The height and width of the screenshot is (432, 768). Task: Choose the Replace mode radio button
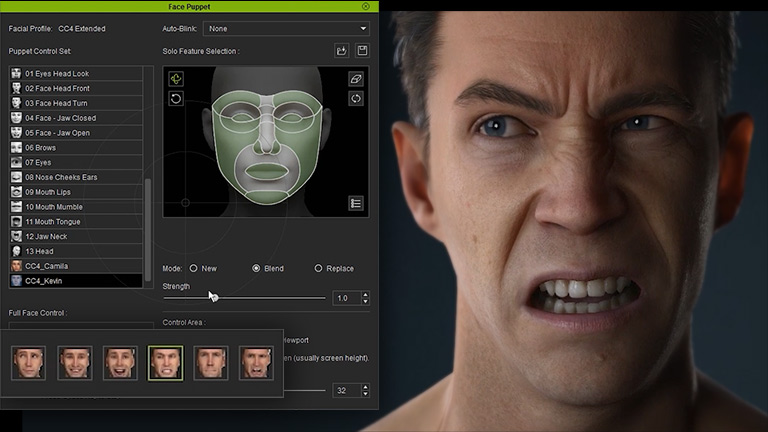coord(319,268)
